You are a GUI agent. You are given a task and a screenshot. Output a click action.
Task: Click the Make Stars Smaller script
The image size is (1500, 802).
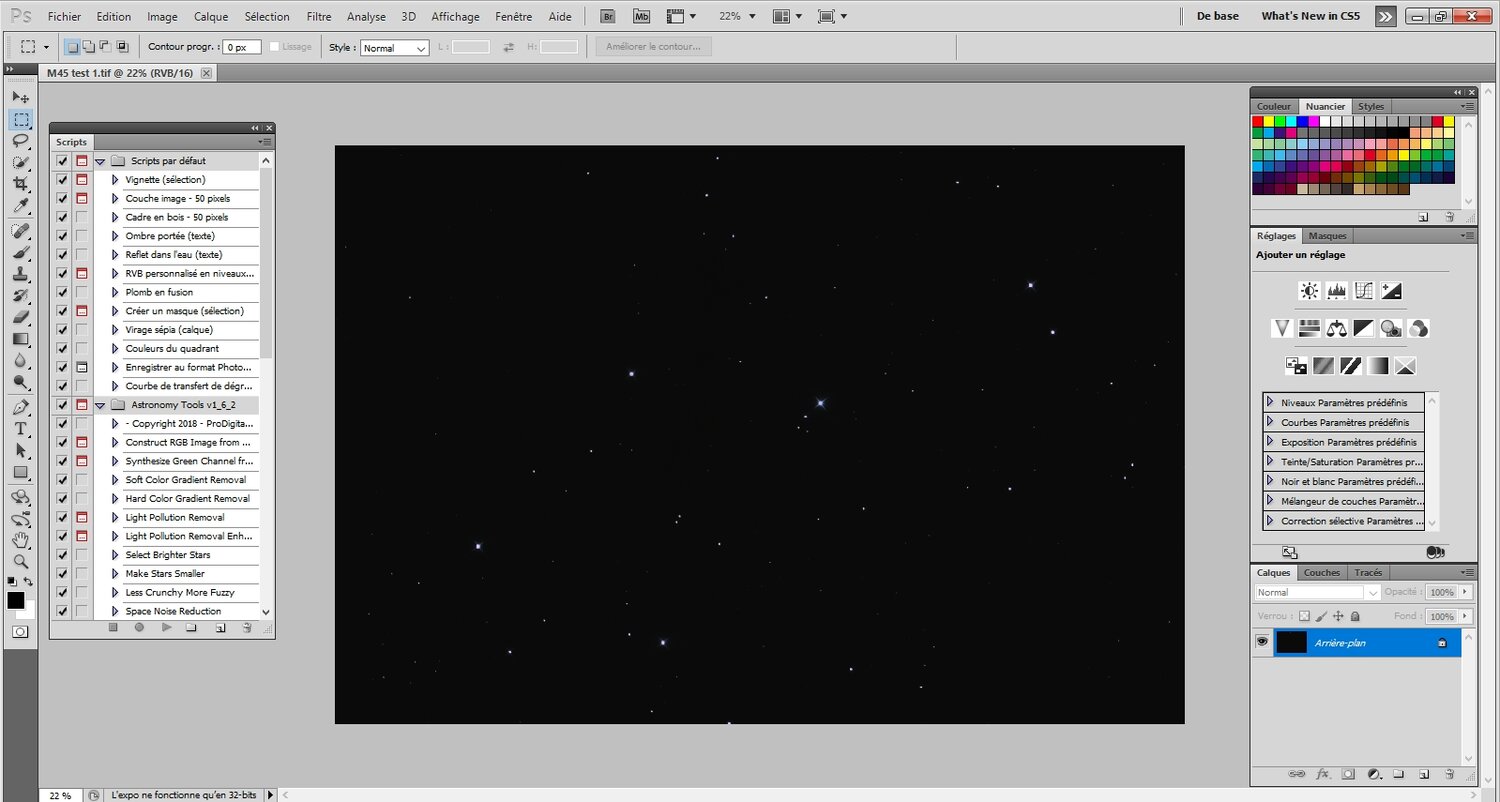165,574
